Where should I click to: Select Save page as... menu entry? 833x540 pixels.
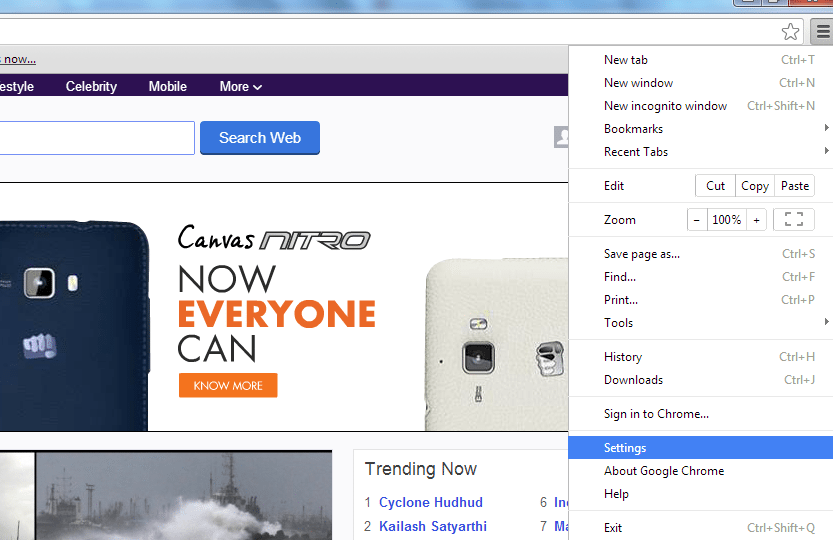[x=701, y=254]
